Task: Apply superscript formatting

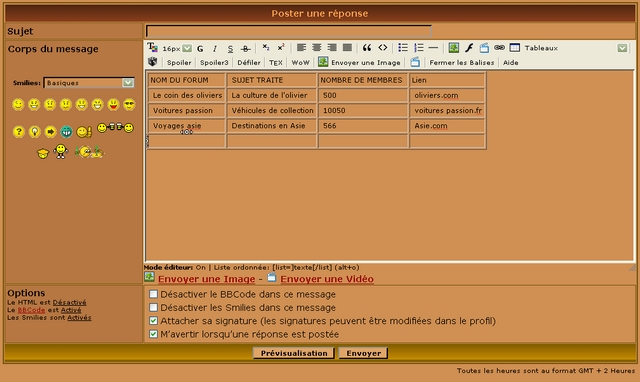Action: pos(281,47)
